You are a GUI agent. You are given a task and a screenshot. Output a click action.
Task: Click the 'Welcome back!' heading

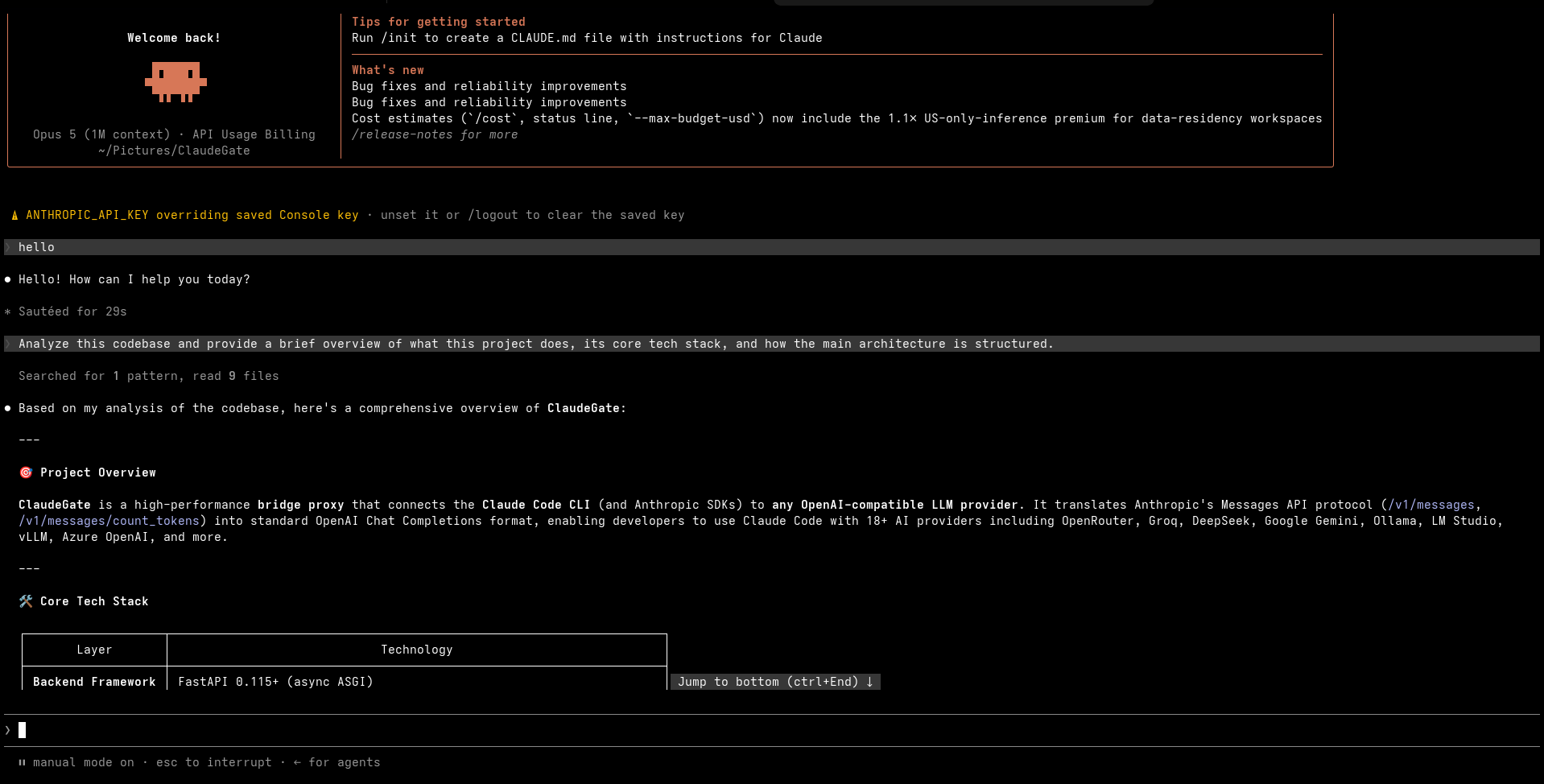click(174, 38)
